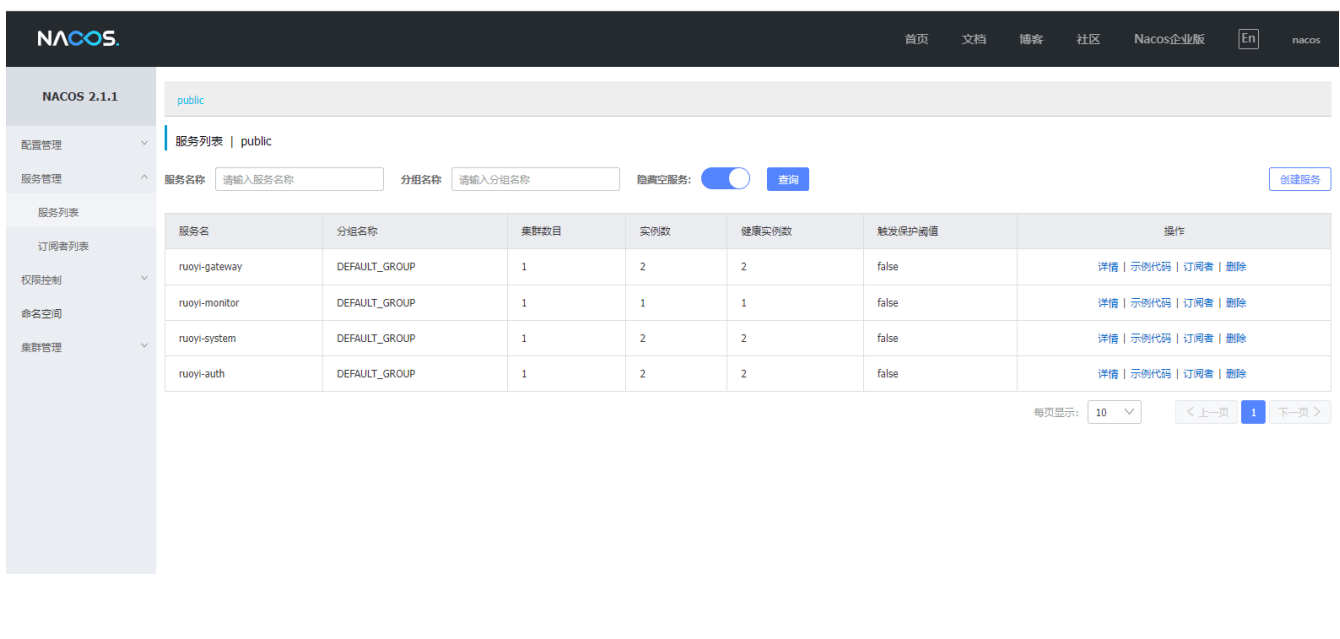Toggle the hide empty services switch
The width and height of the screenshot is (1340, 639).
[x=725, y=179]
